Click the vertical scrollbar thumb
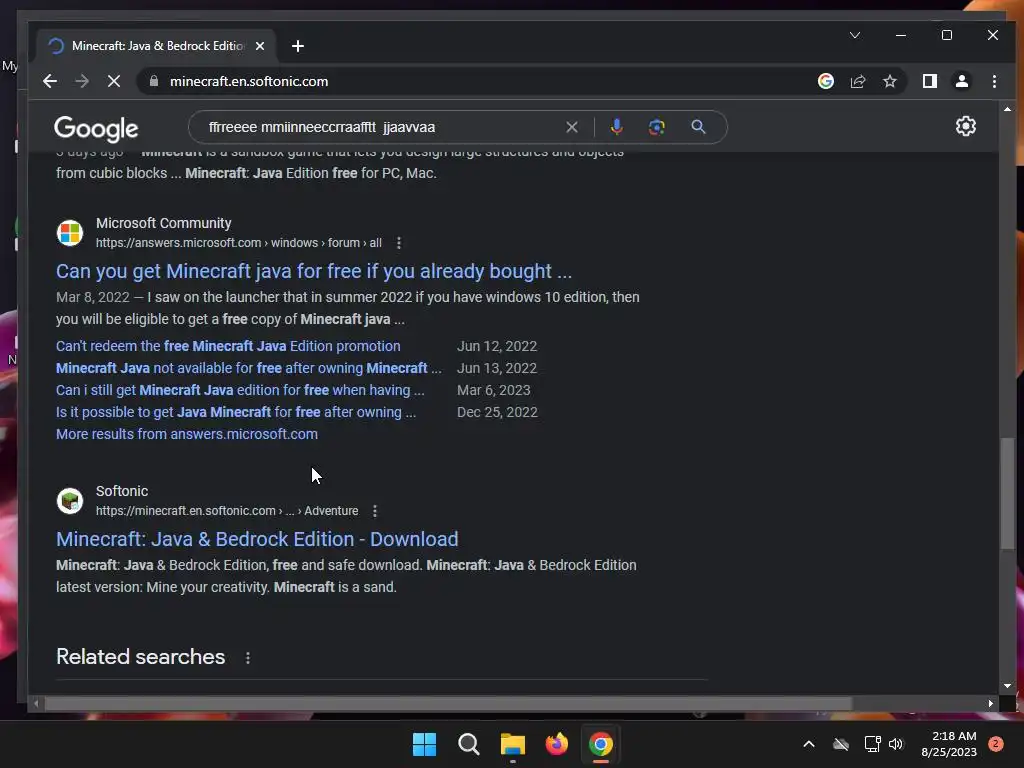 tap(1008, 493)
